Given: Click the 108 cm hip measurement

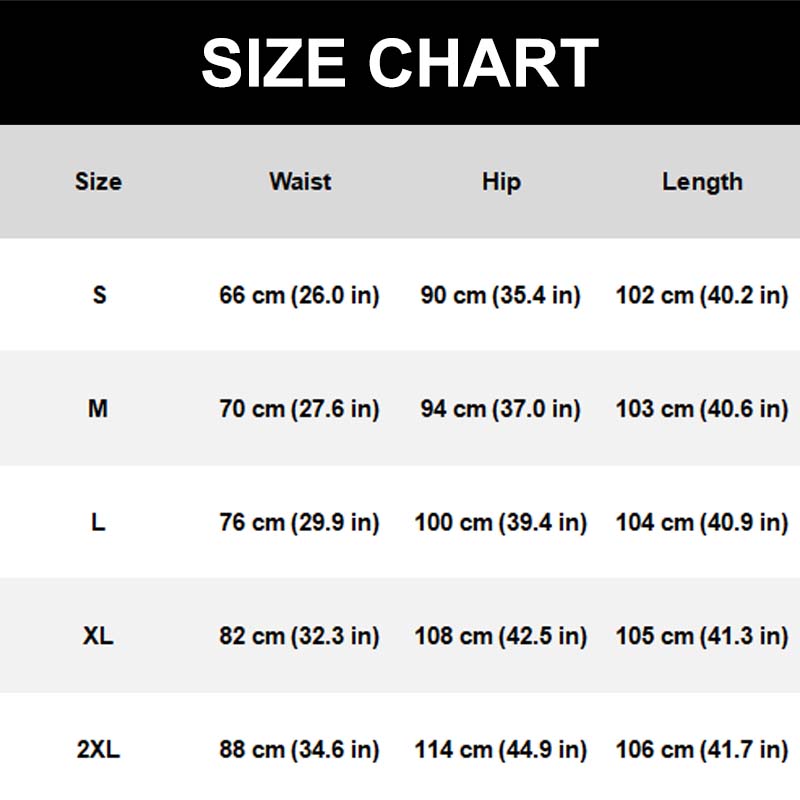Looking at the screenshot, I should [x=500, y=636].
